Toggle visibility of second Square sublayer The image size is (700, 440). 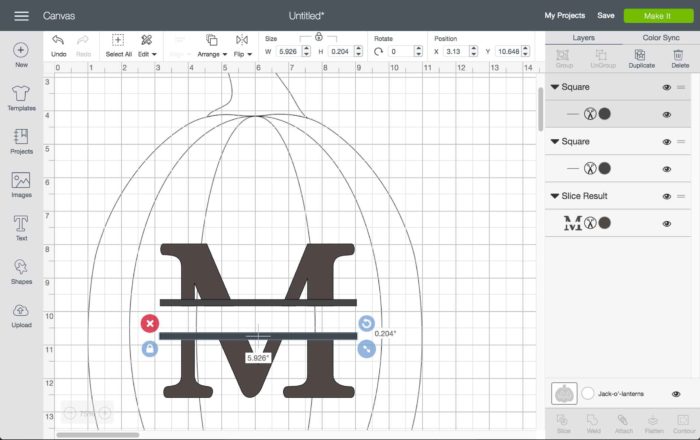coord(667,169)
